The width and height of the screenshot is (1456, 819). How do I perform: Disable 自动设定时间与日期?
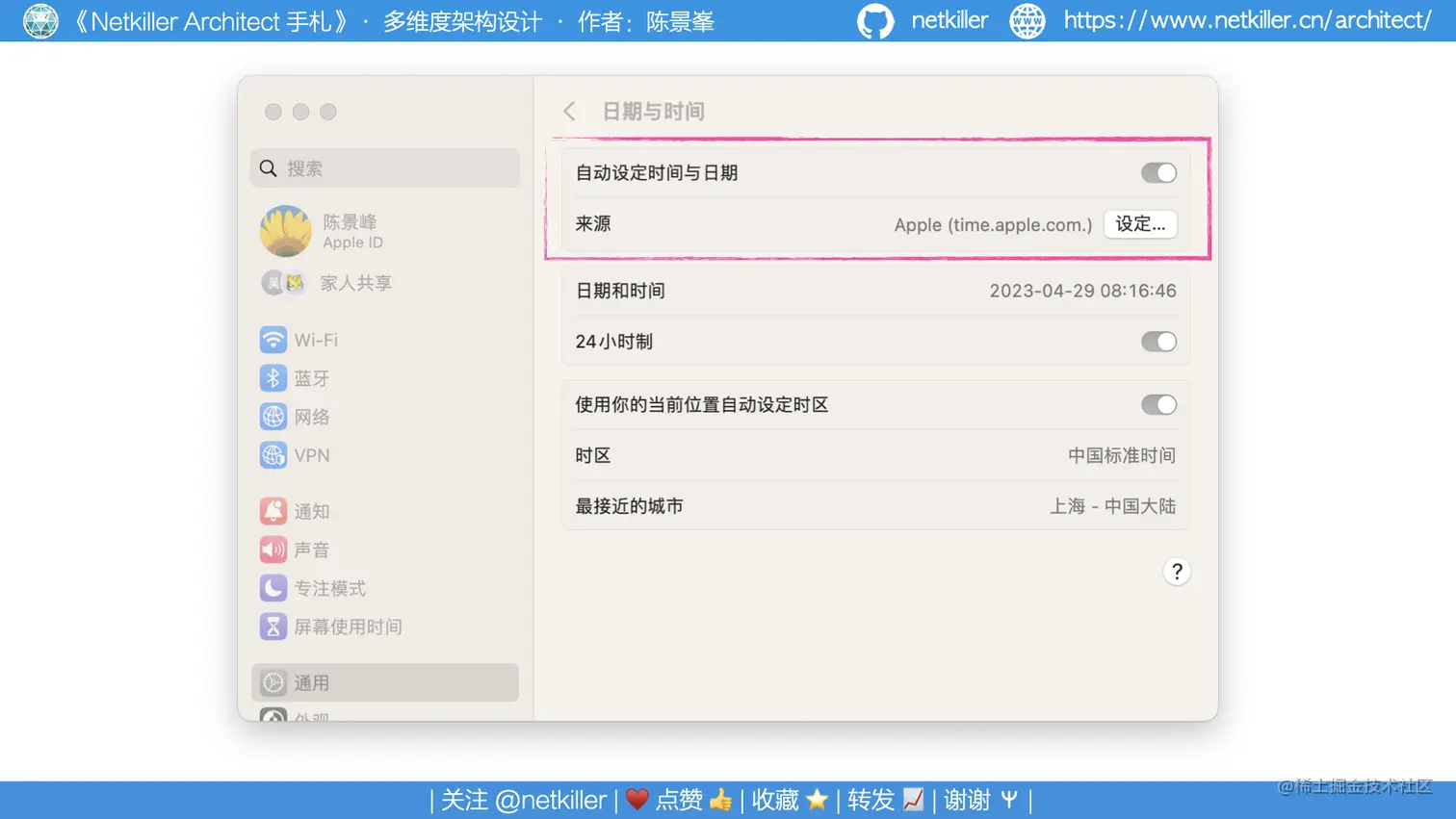1158,172
